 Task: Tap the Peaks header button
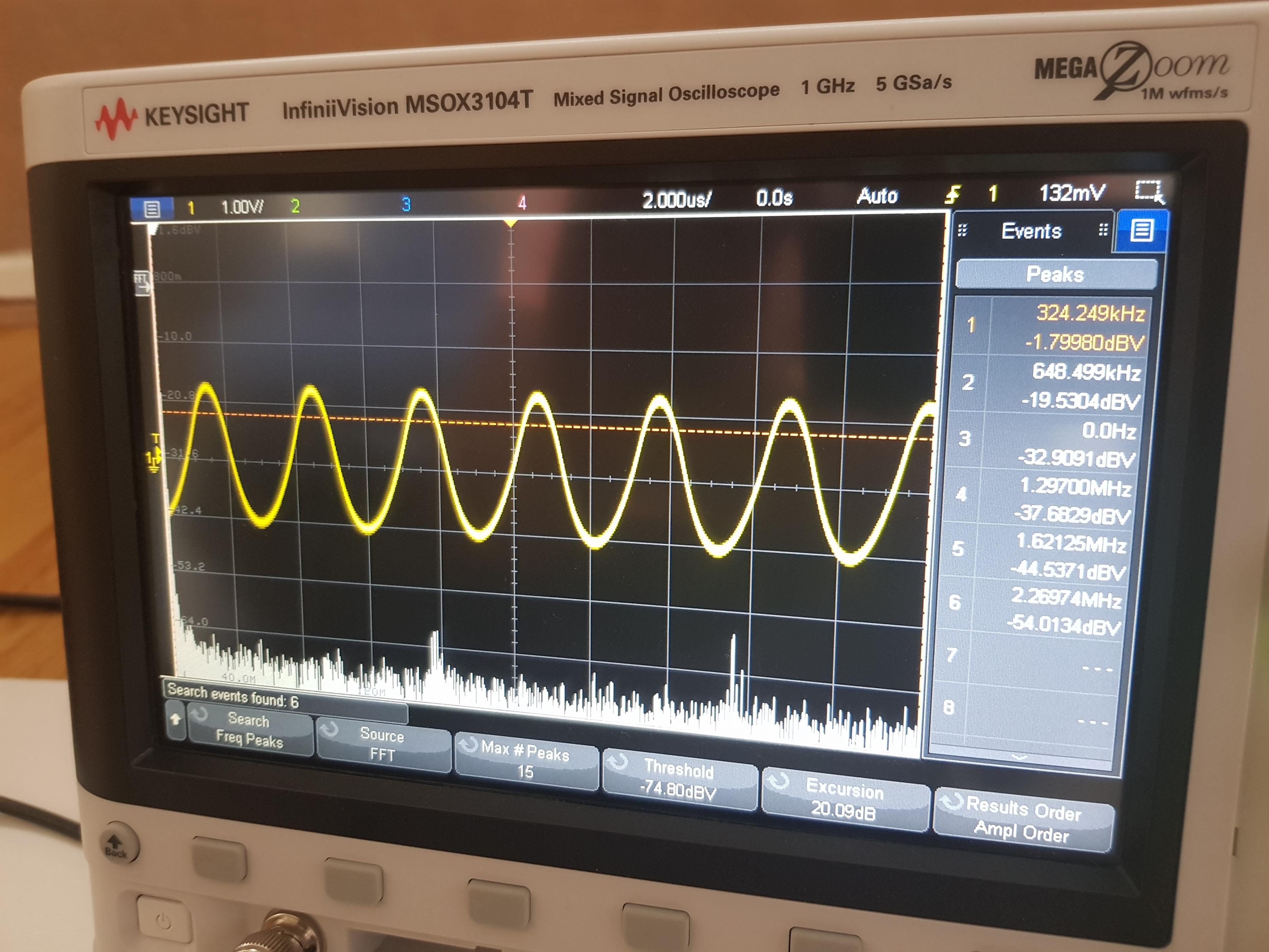tap(1056, 274)
